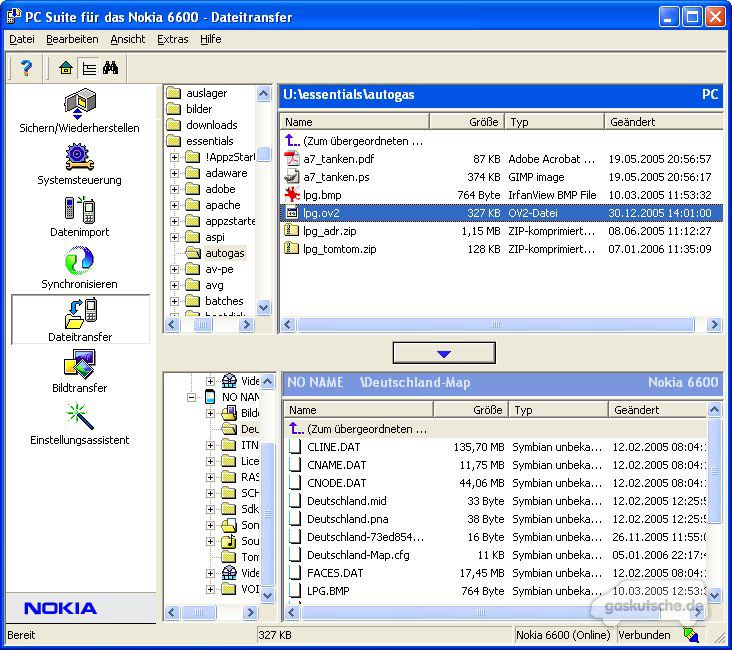This screenshot has width=732, height=650.
Task: Click the a7_tanken.ps GIMP file icon
Action: pos(292,177)
